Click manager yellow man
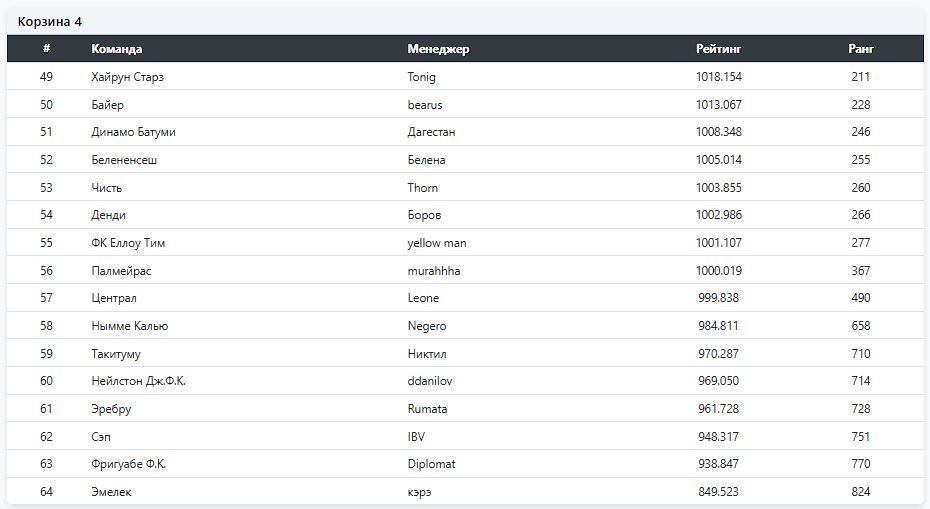 pos(437,243)
